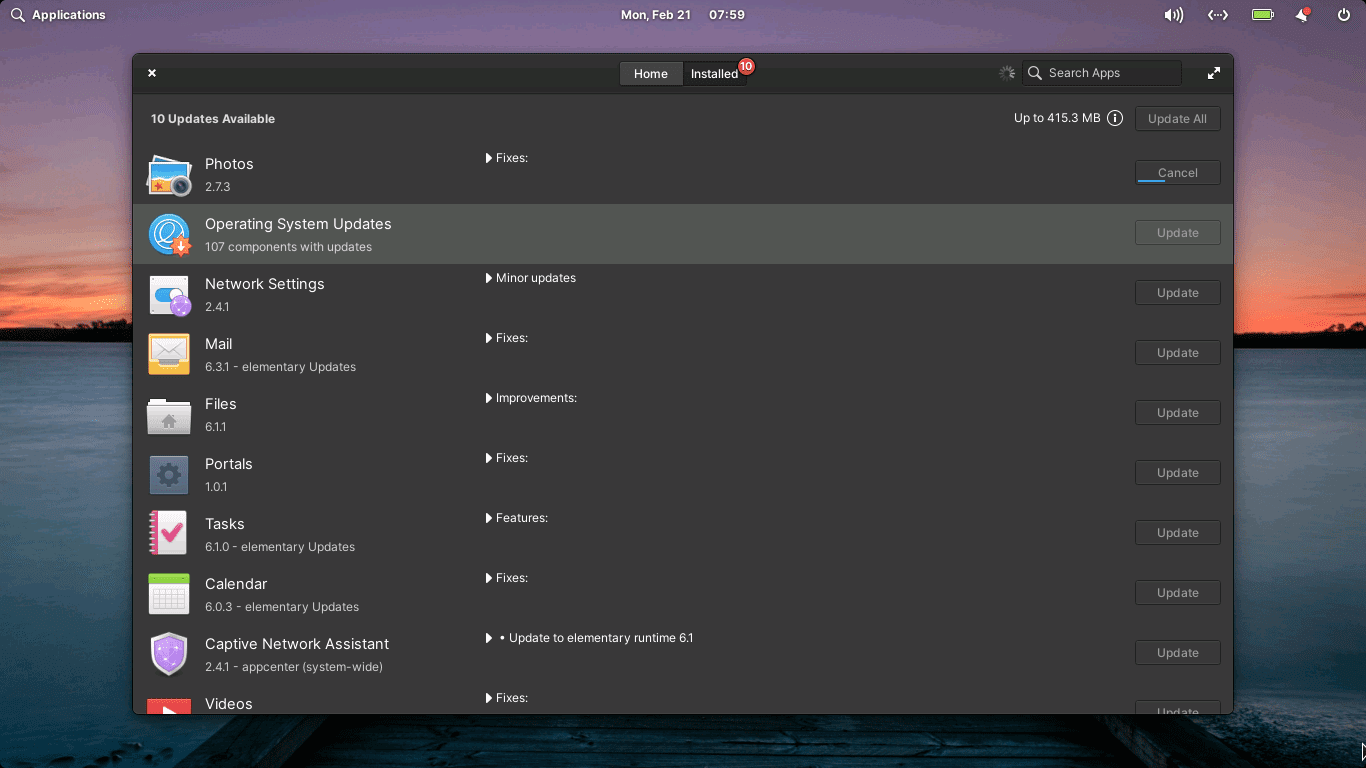Click the Calendar app icon

(x=169, y=594)
